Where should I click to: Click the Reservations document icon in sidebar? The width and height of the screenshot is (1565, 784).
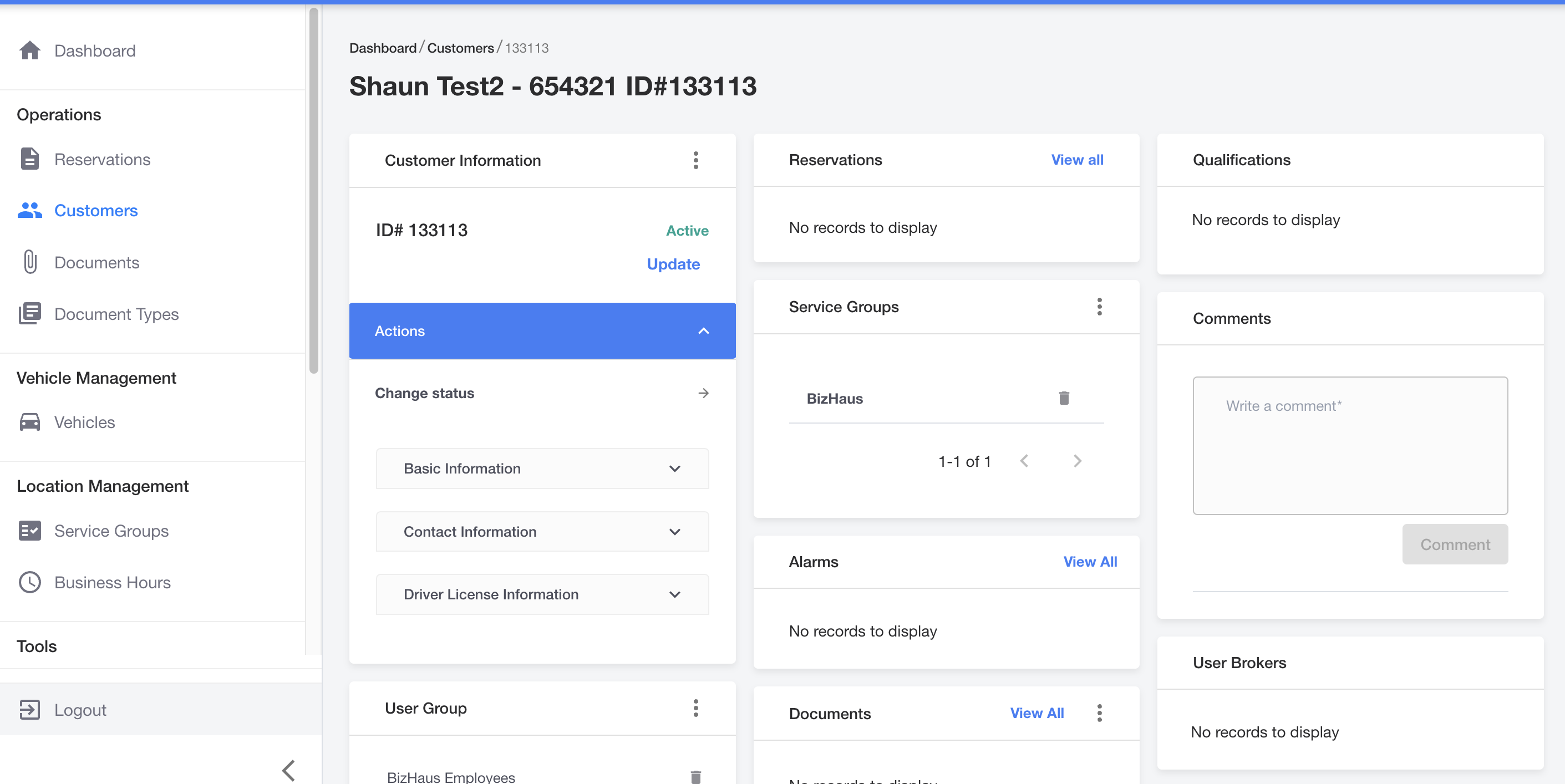[x=30, y=159]
